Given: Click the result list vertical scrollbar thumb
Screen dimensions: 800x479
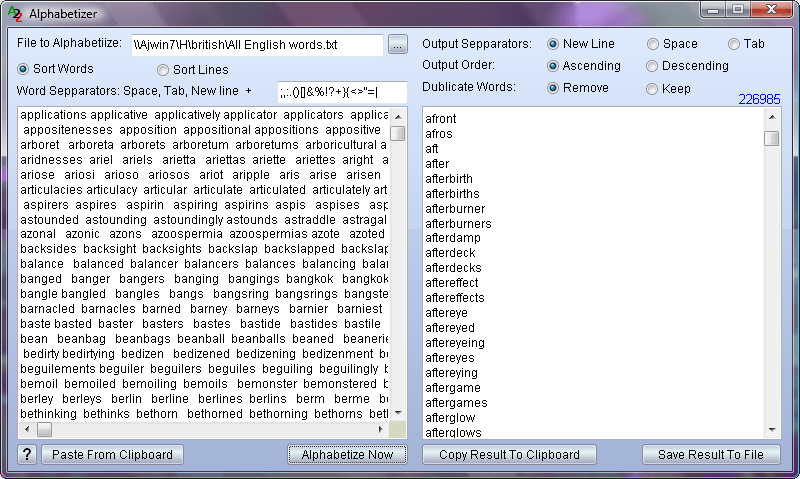Looking at the screenshot, I should (x=772, y=138).
